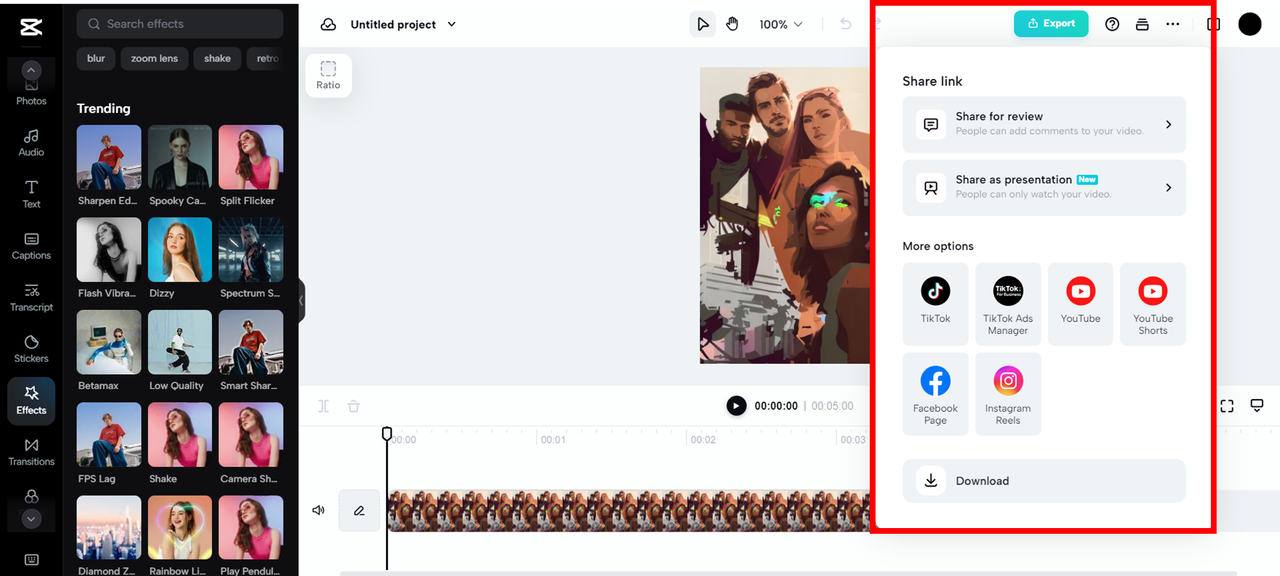1280x576 pixels.
Task: Select the retro tag chip
Action: point(266,58)
